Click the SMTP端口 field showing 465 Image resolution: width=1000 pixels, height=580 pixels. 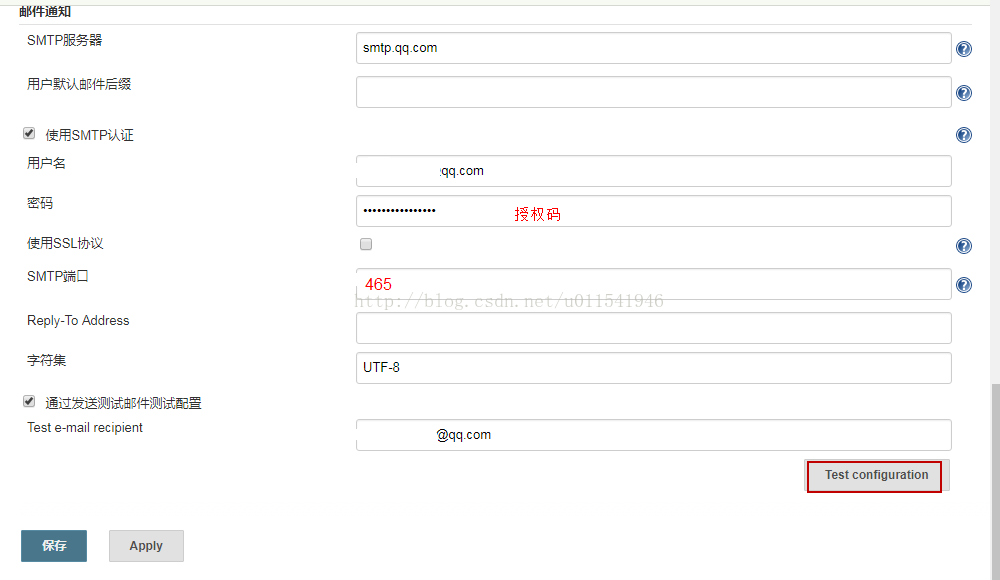click(650, 284)
